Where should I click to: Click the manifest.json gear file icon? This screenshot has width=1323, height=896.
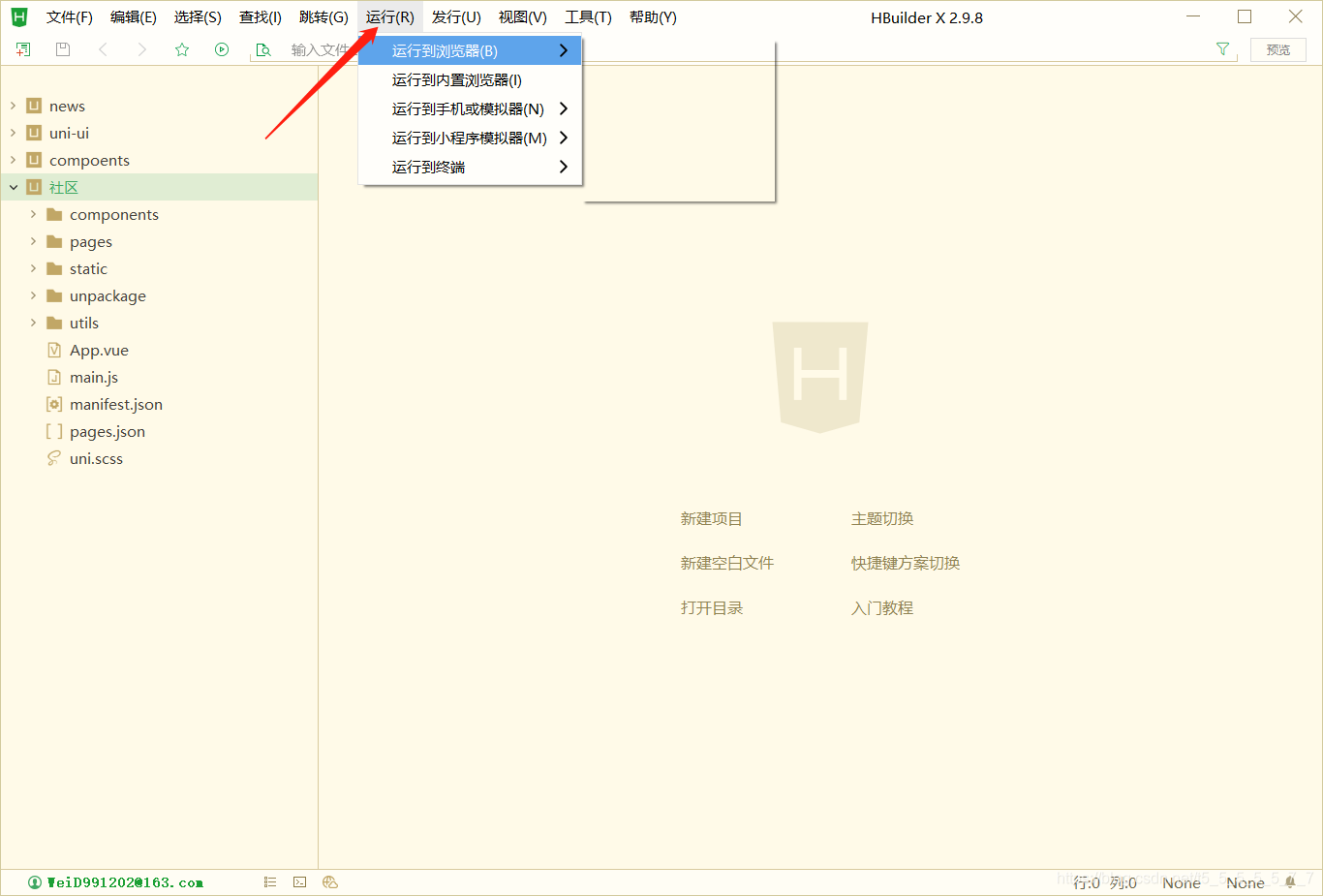[x=54, y=404]
